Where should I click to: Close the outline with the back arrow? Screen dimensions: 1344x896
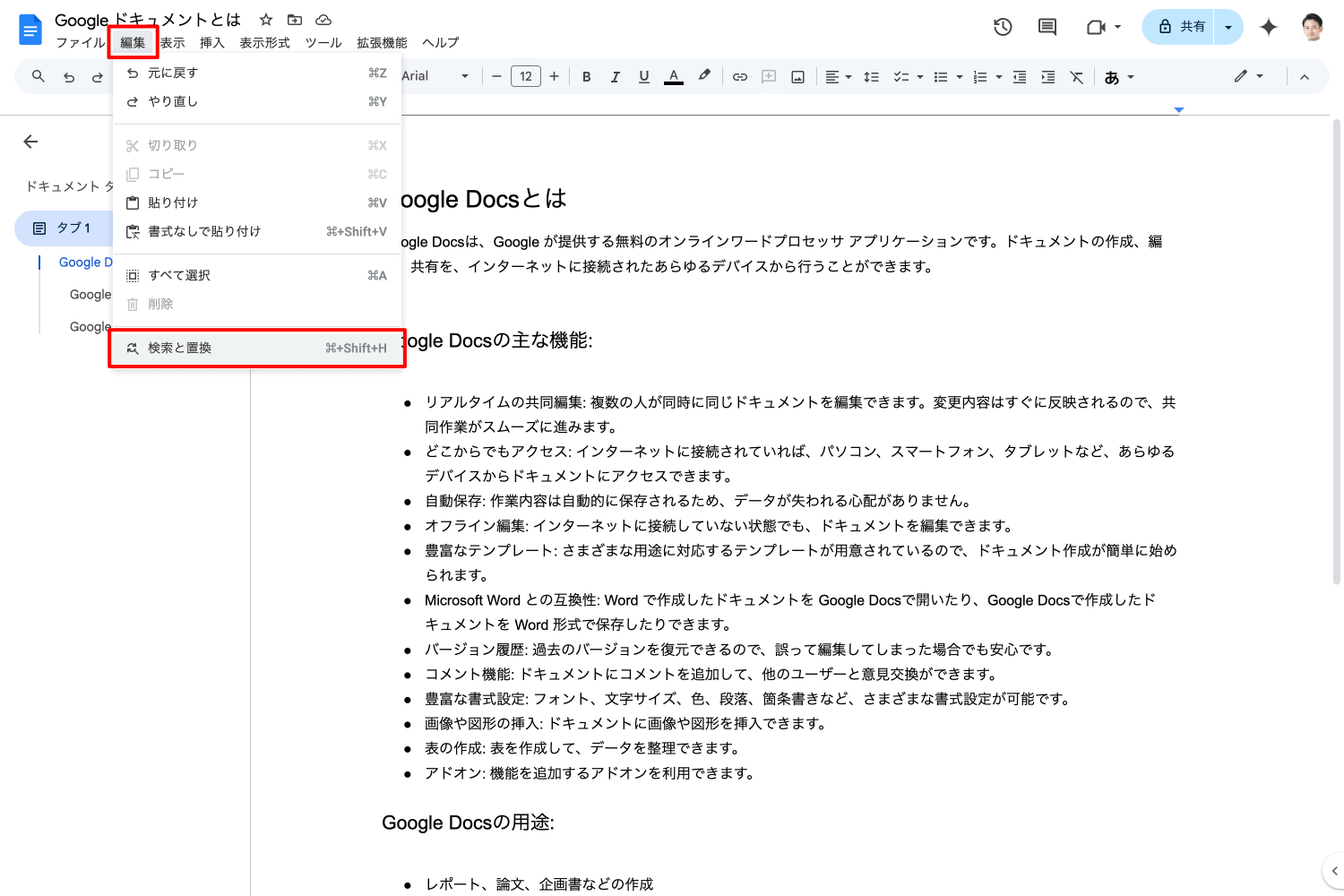(x=30, y=142)
